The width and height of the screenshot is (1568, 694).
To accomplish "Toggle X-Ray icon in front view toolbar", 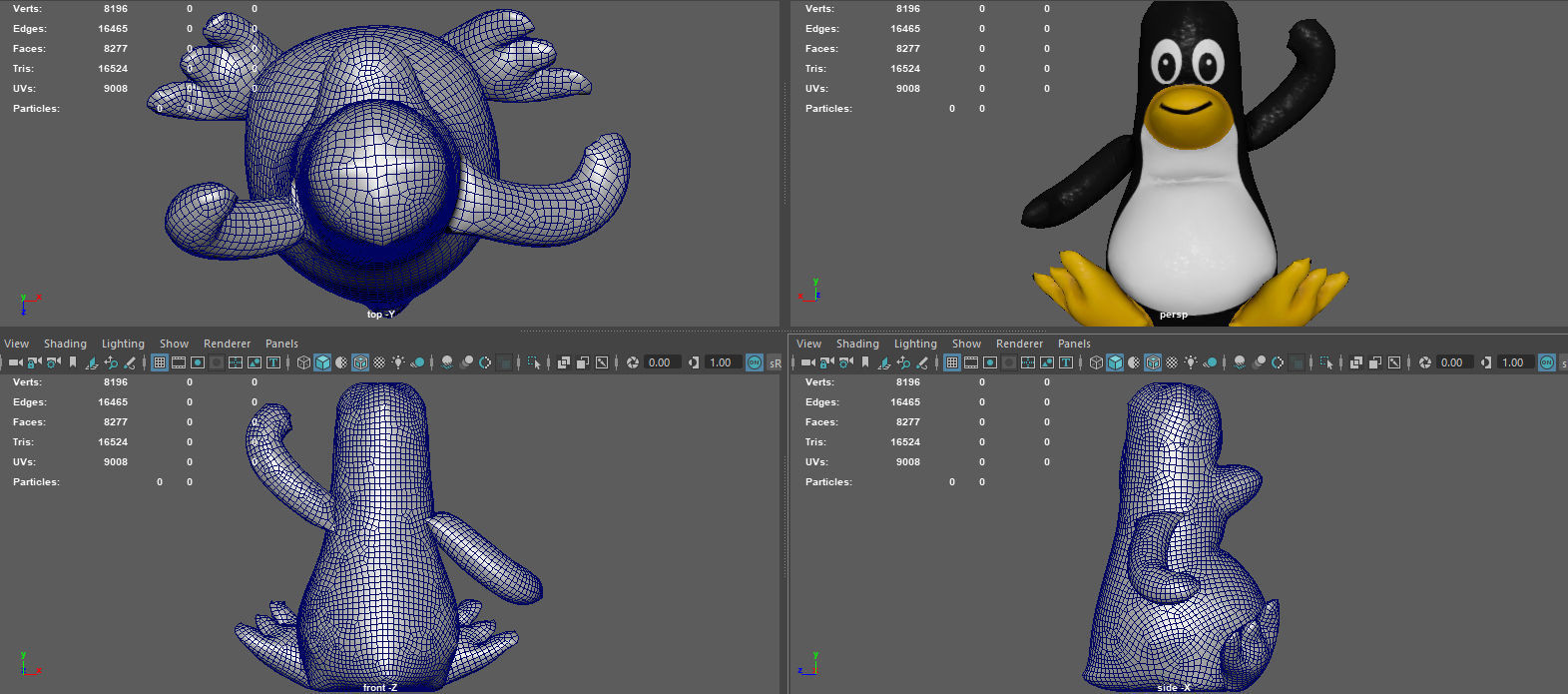I will pos(564,362).
